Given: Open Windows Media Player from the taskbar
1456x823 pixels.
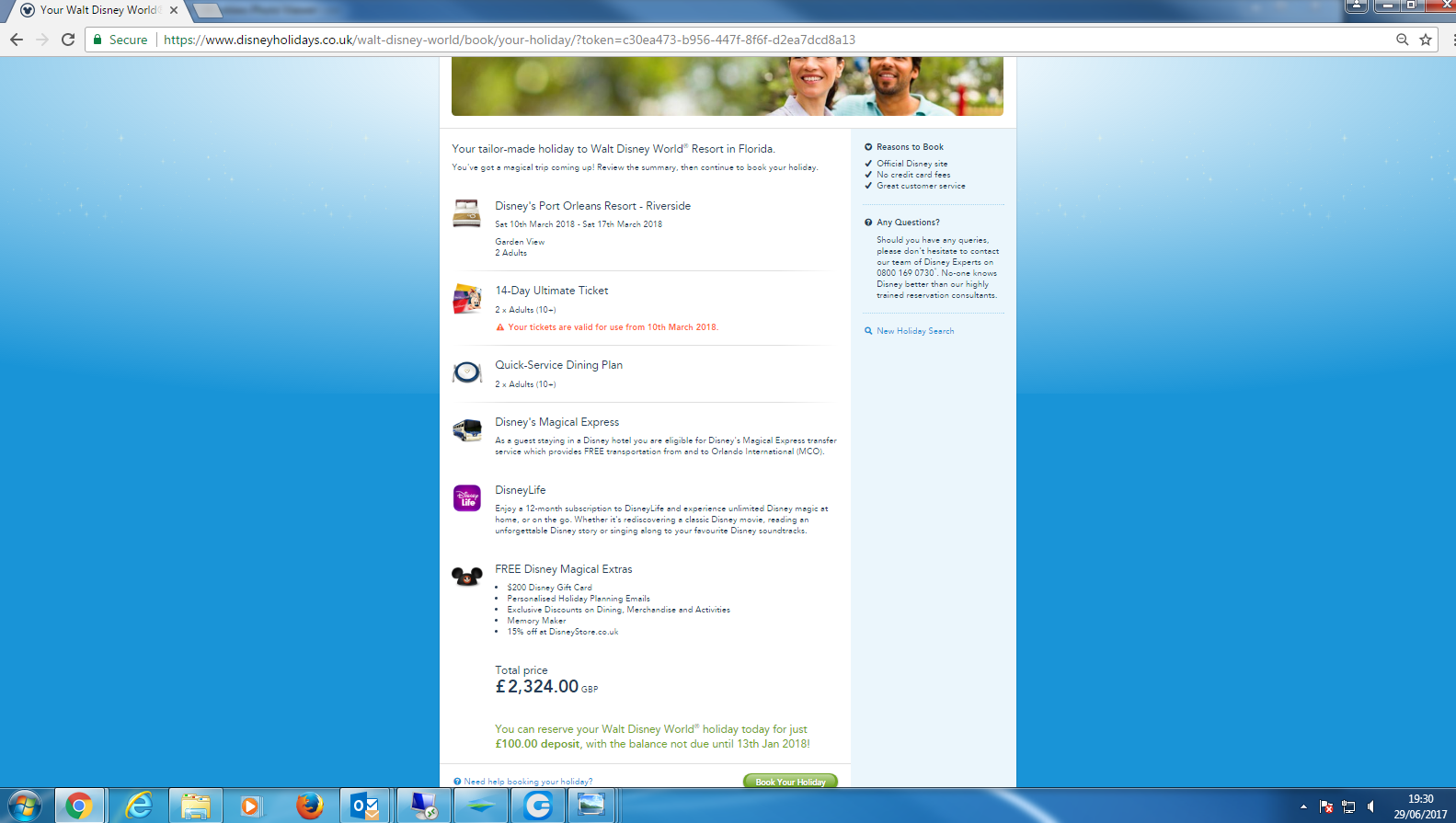Looking at the screenshot, I should [250, 806].
